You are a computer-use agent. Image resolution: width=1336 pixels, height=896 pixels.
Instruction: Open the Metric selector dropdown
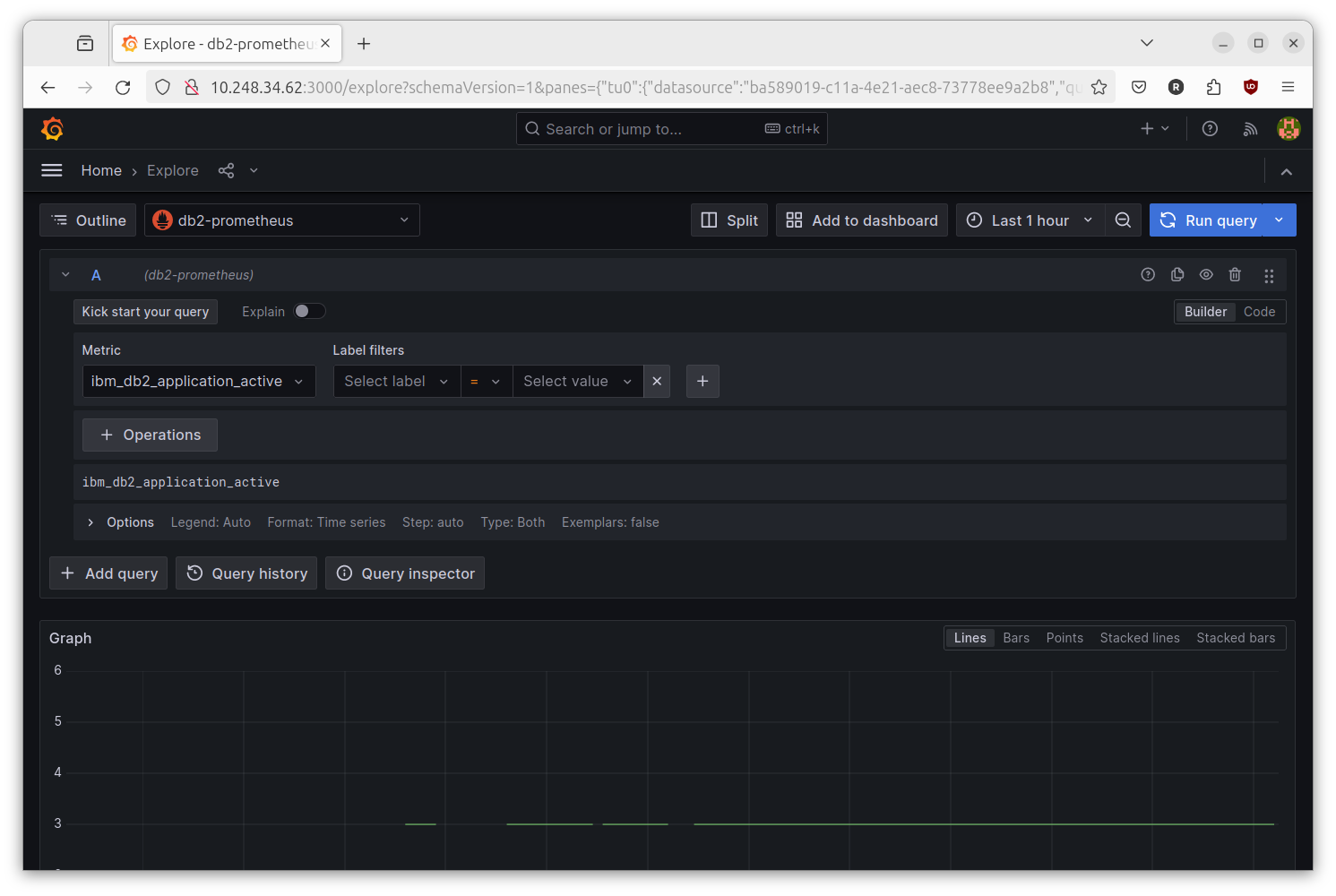199,381
